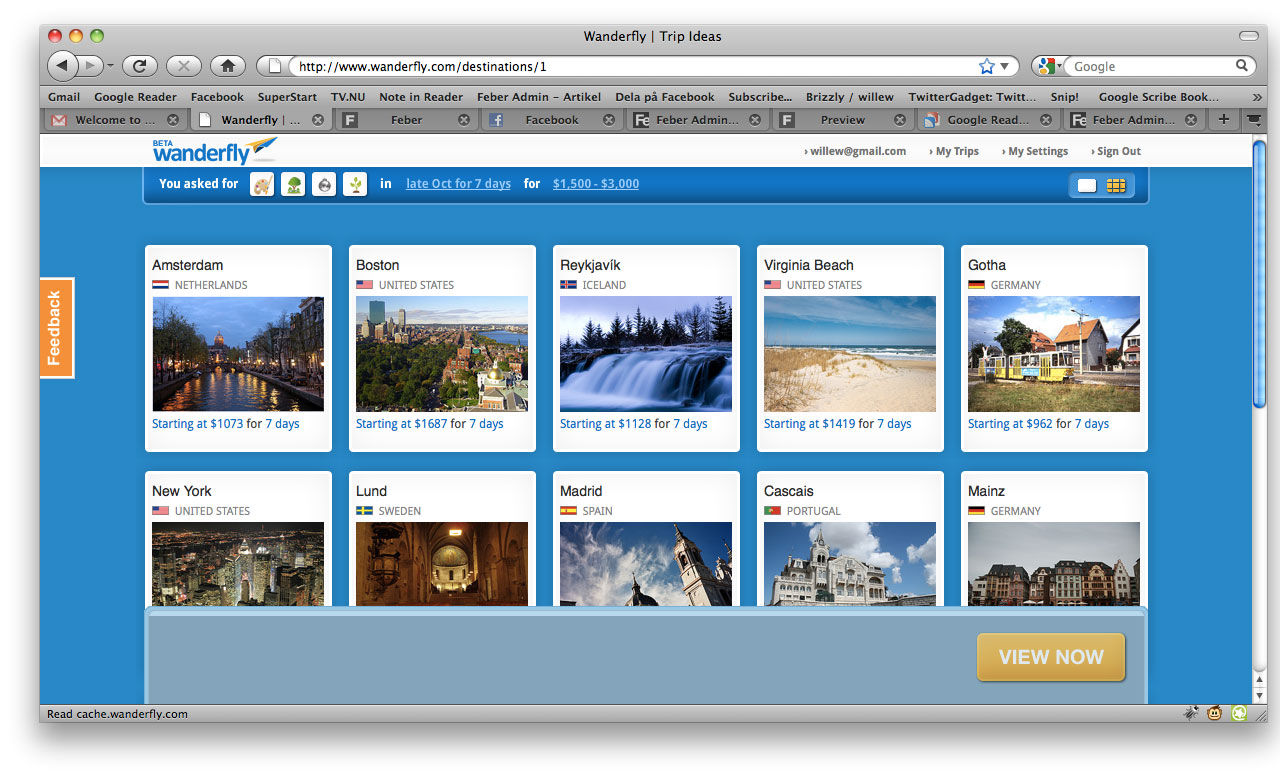Viewport: 1280px width, 777px height.
Task: Click the paint palette interest icon
Action: [262, 184]
